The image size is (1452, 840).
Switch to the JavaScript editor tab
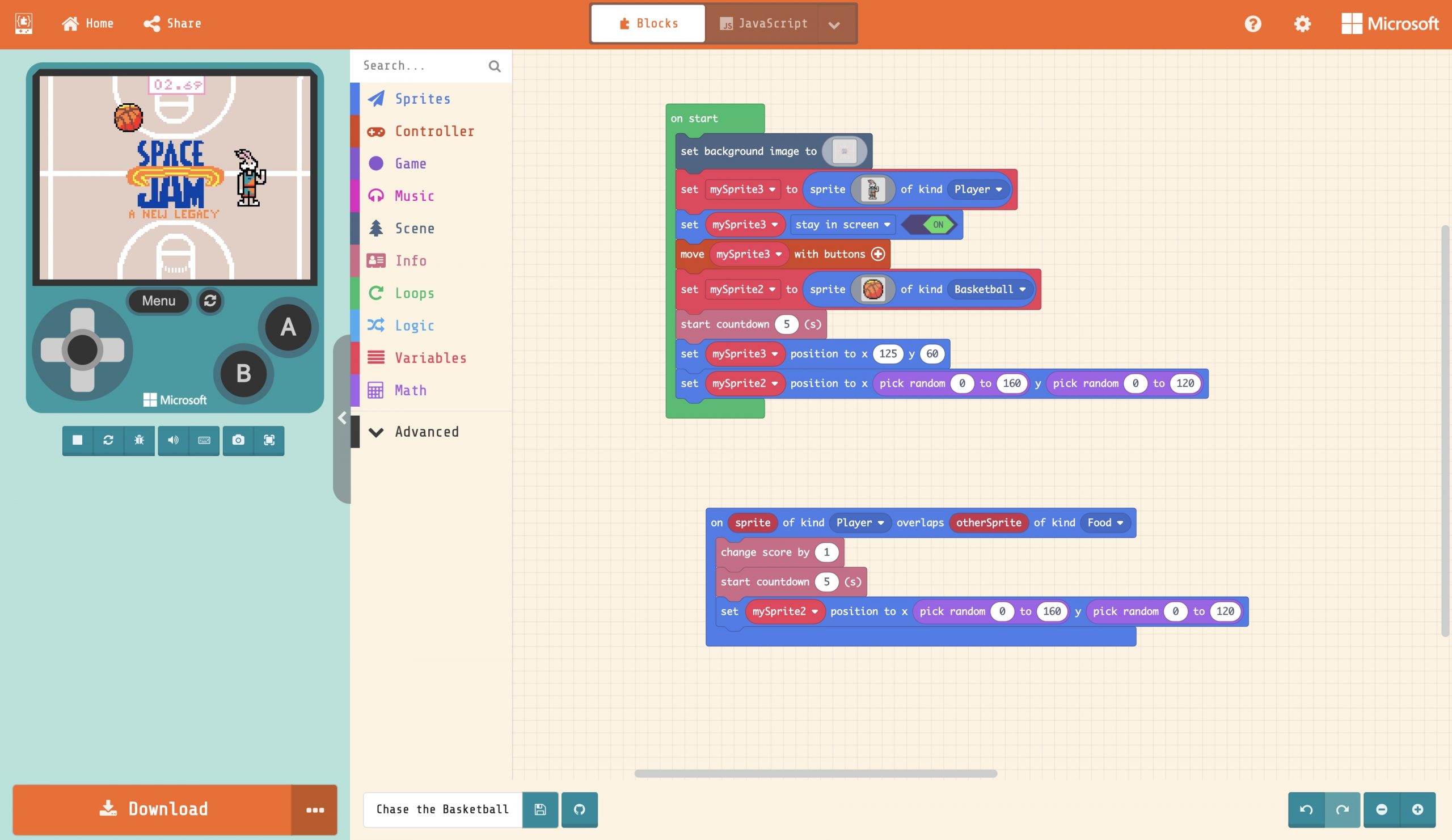(x=763, y=24)
